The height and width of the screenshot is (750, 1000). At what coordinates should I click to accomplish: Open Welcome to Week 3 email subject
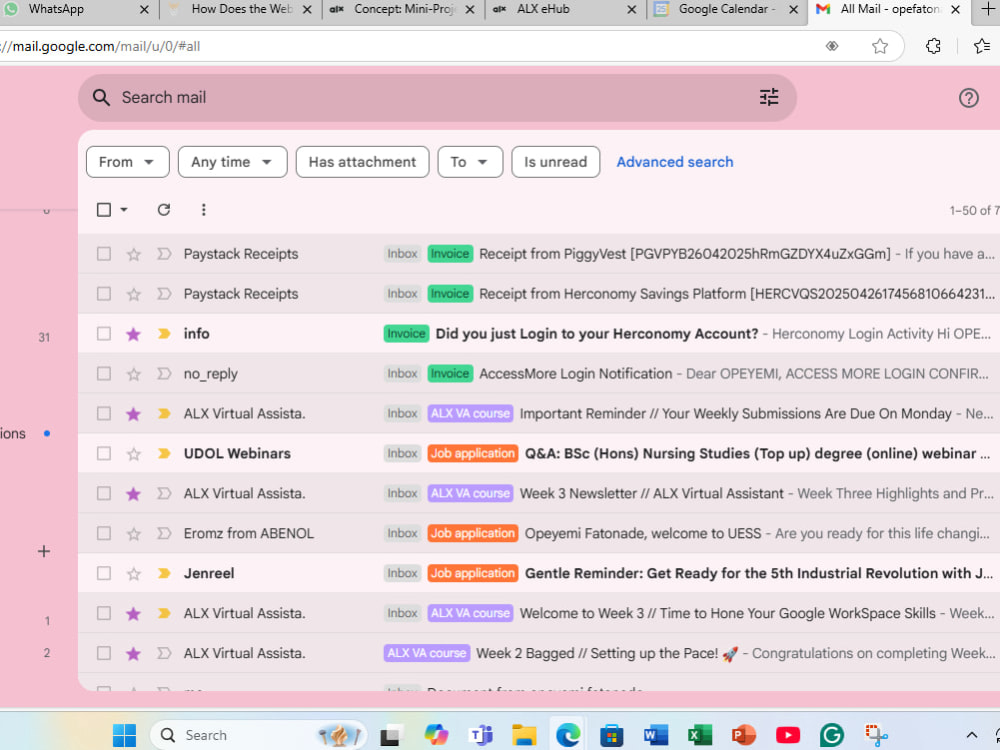tap(728, 614)
